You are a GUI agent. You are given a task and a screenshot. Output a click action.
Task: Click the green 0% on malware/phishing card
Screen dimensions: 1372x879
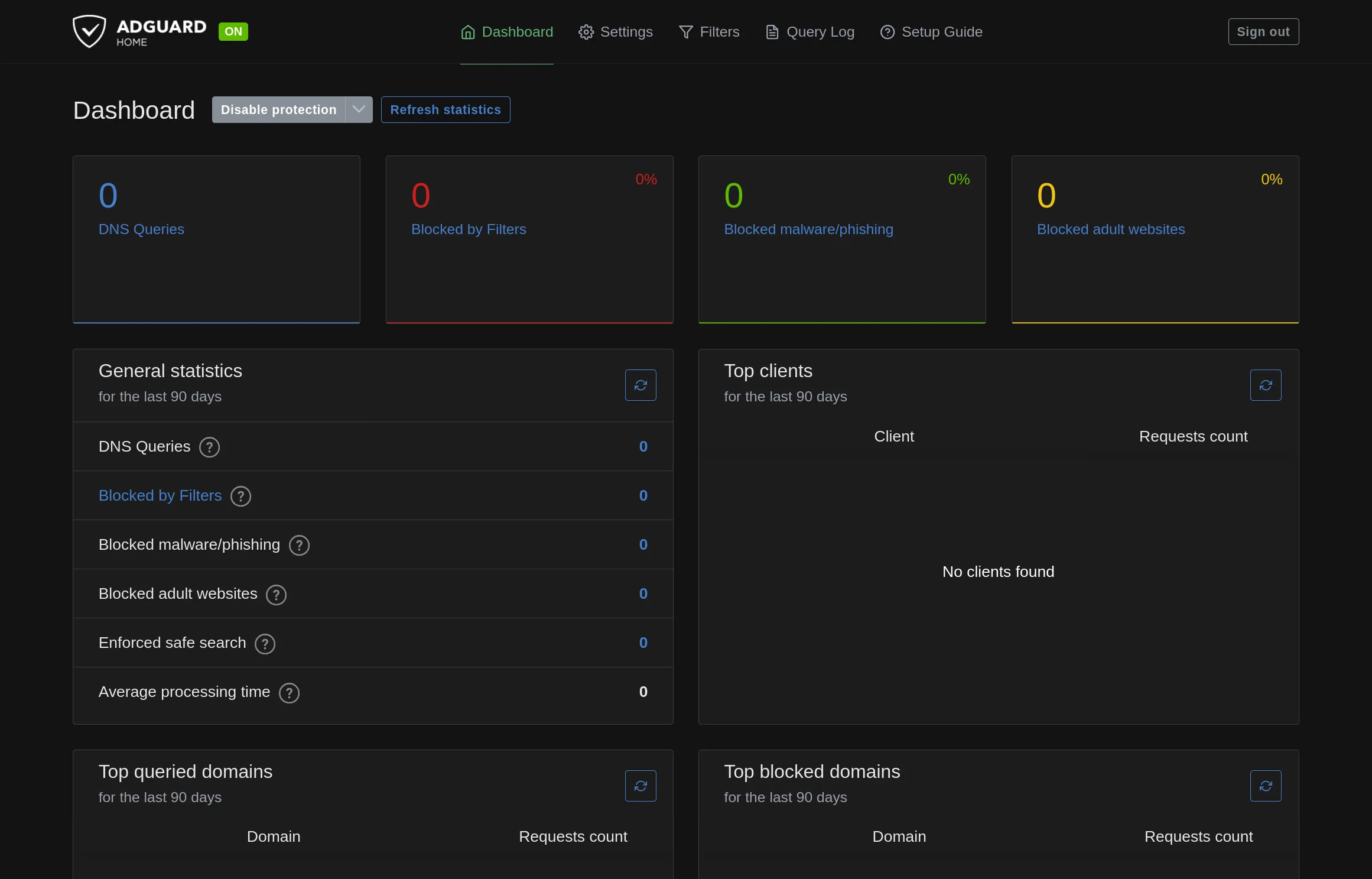pos(959,179)
